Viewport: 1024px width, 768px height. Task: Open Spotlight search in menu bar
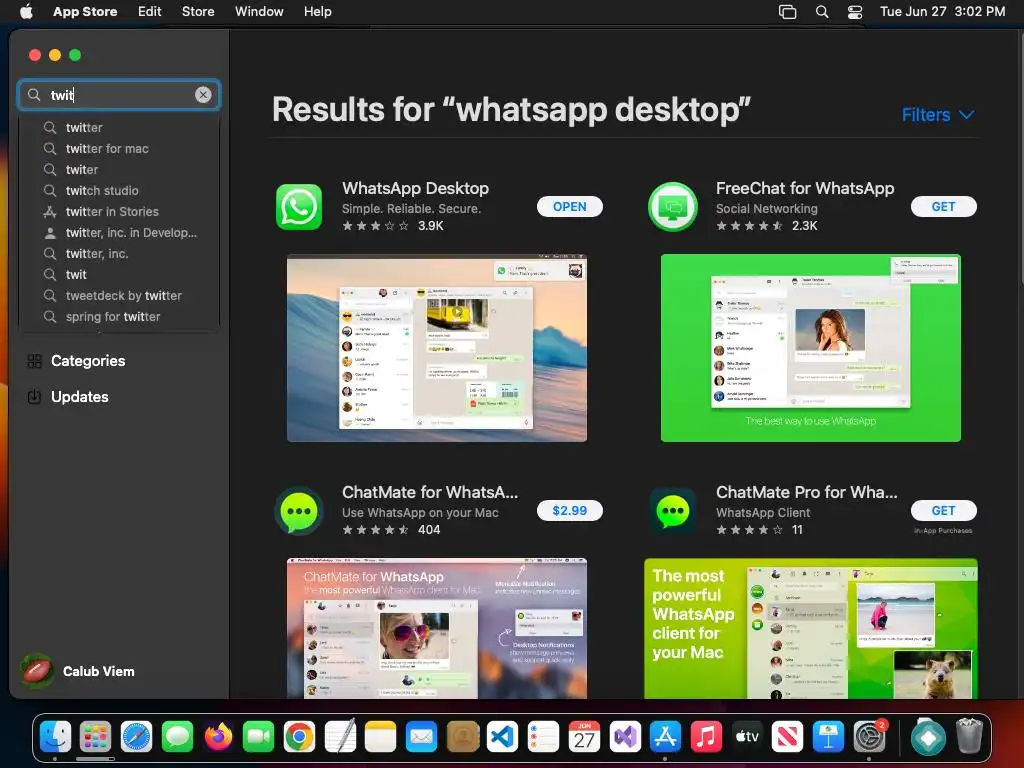click(822, 12)
